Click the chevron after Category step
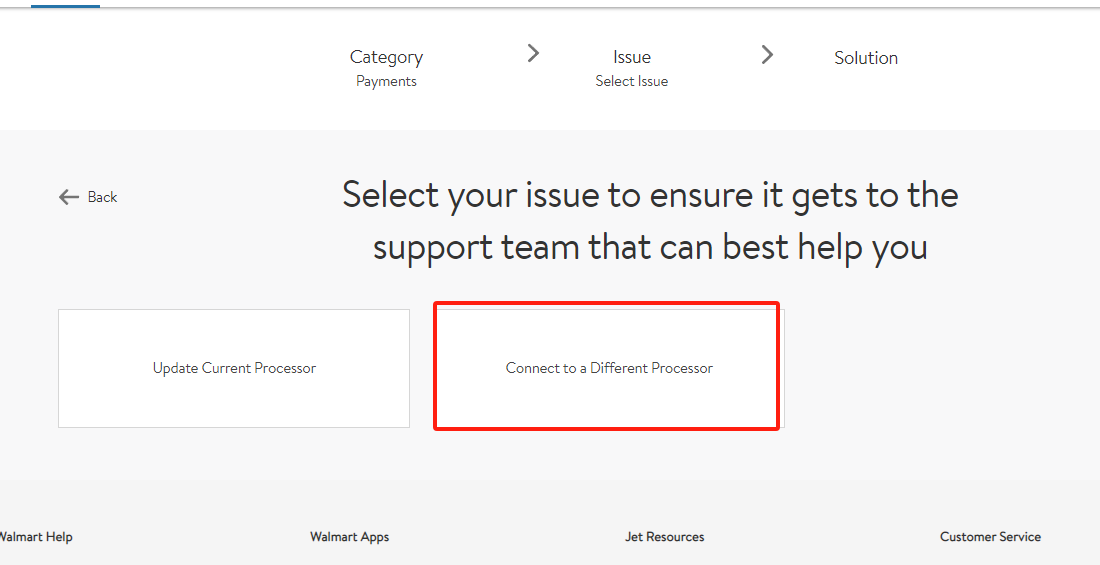The width and height of the screenshot is (1100, 565). (x=533, y=54)
